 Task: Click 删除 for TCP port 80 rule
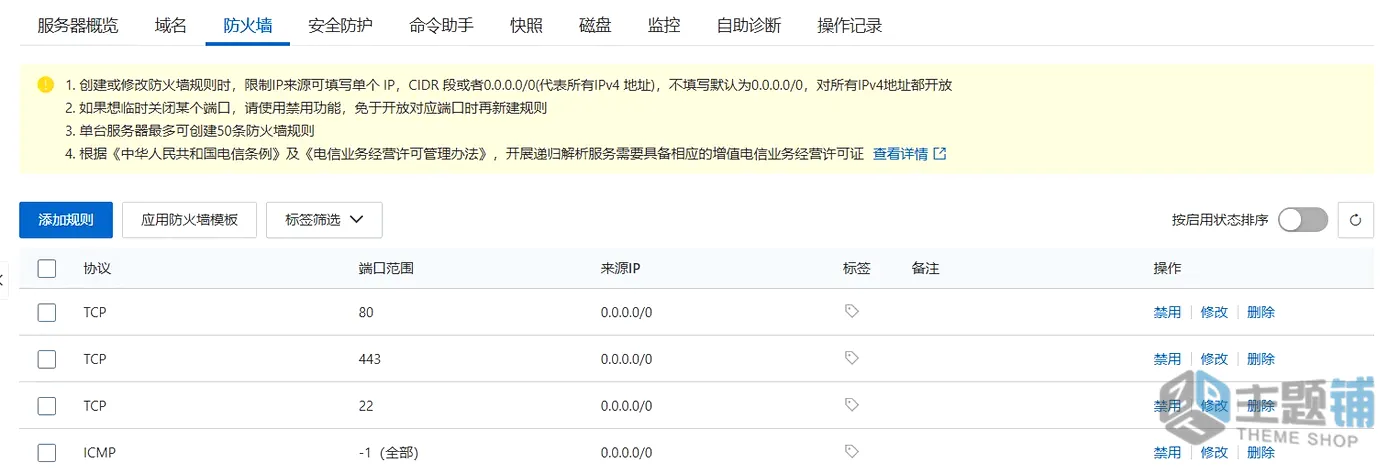point(1261,312)
